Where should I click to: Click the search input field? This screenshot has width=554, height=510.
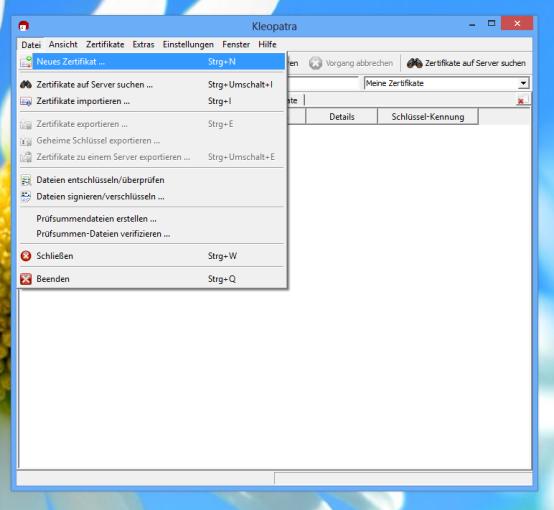coord(323,83)
